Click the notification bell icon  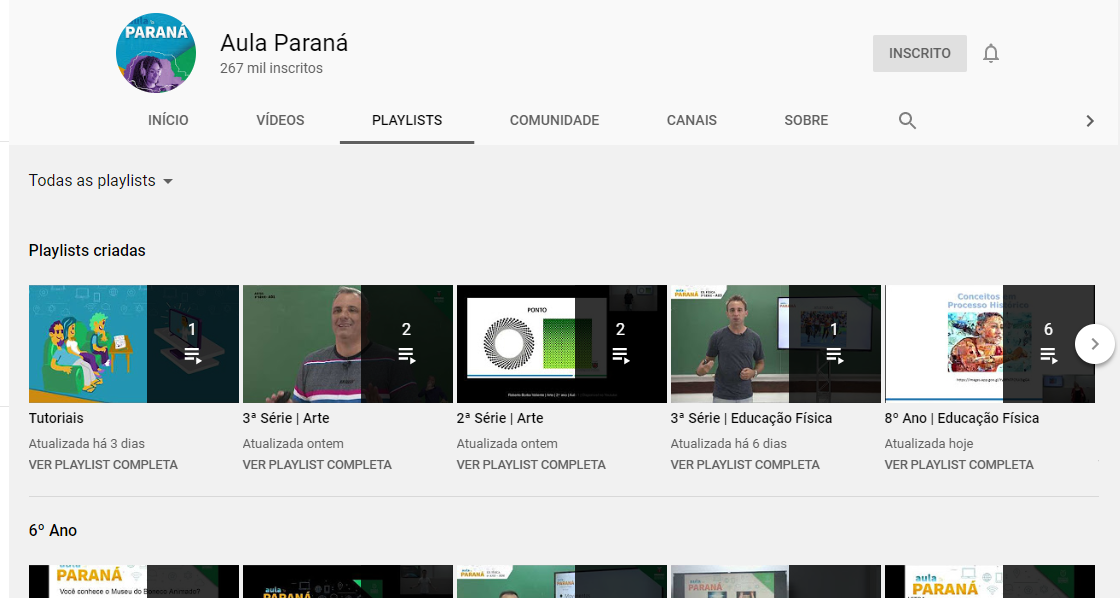coord(990,54)
